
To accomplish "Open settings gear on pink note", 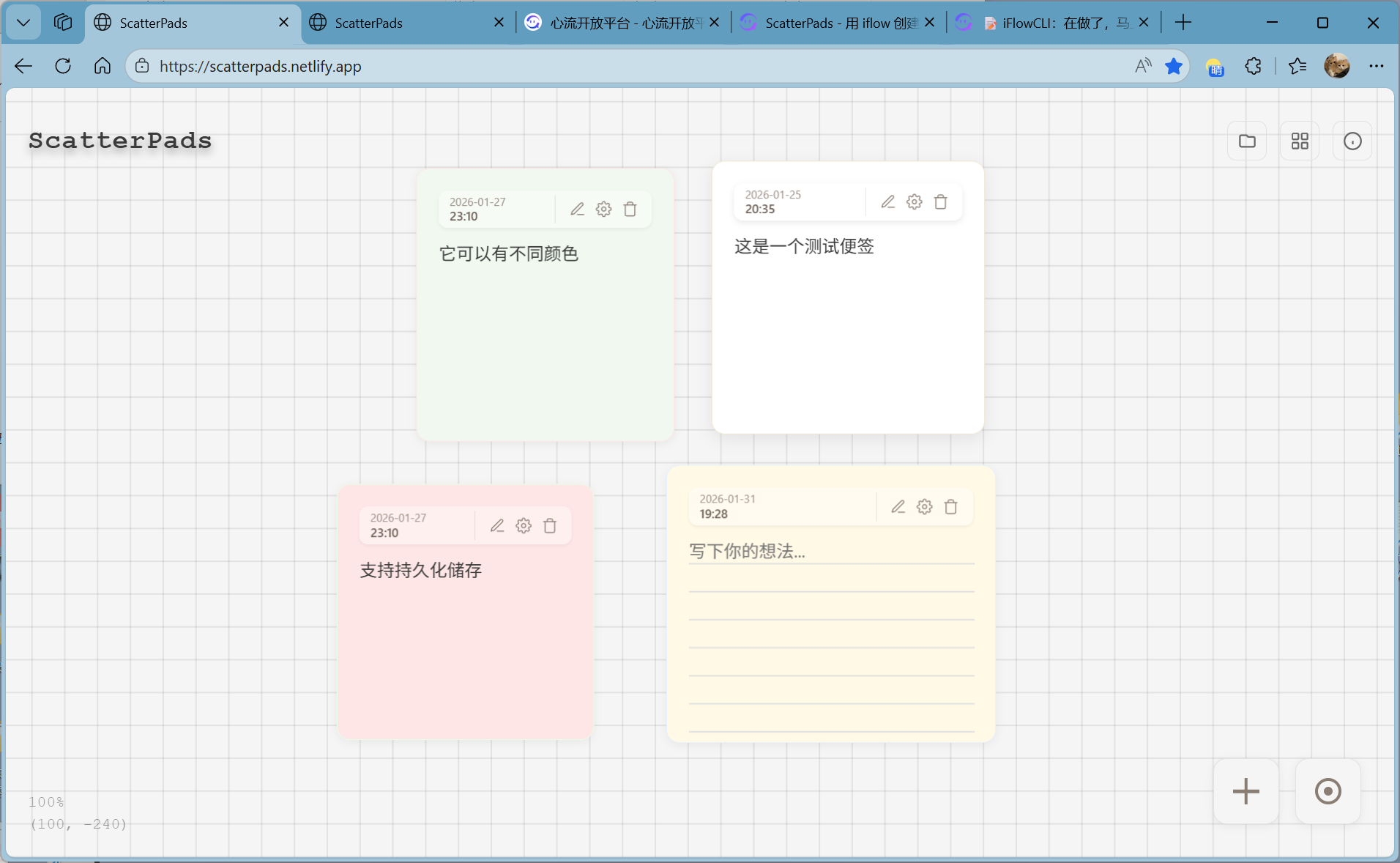I will [x=524, y=526].
